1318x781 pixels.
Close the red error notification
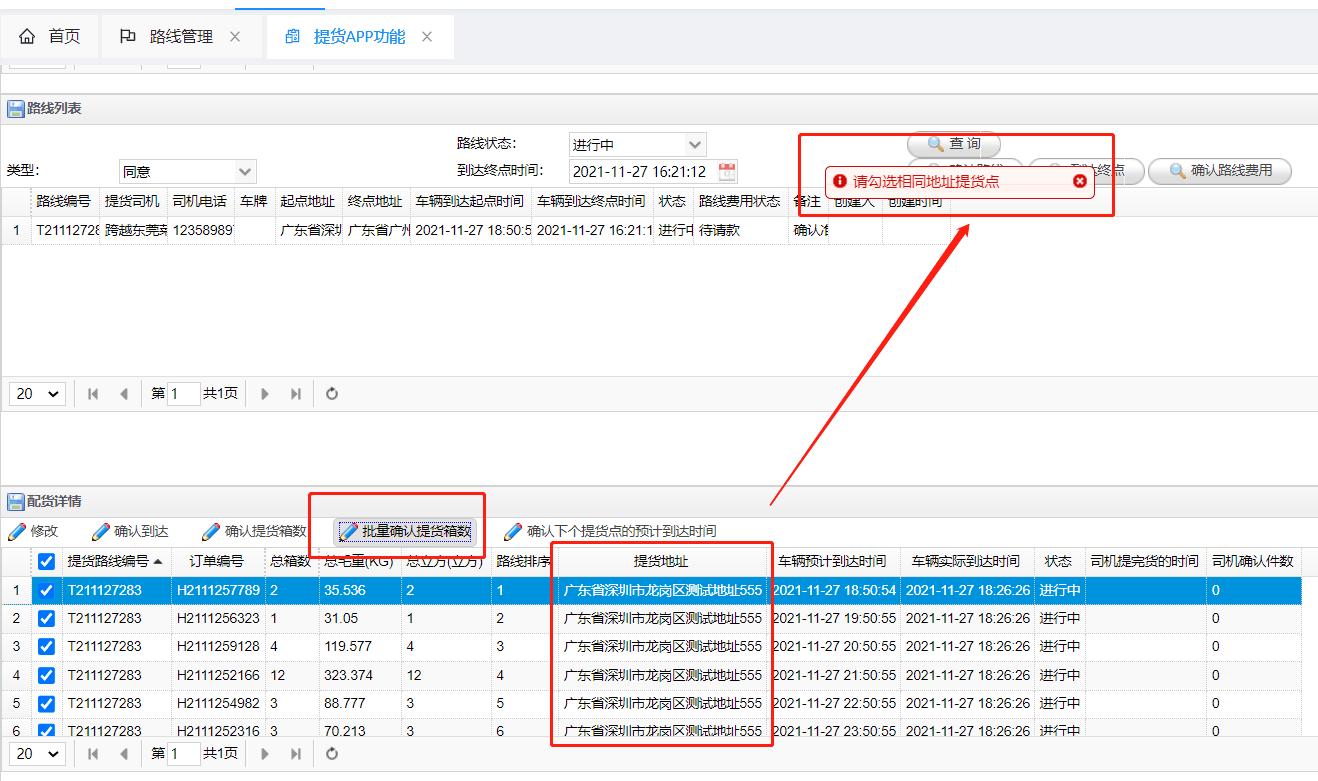click(1079, 181)
